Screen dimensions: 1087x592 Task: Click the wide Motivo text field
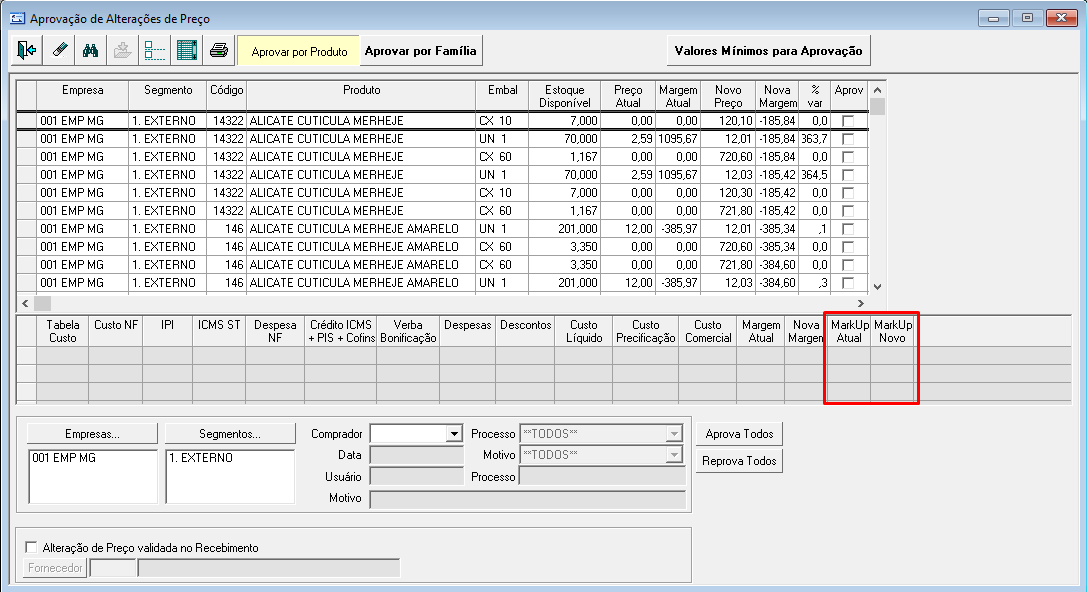click(x=528, y=498)
